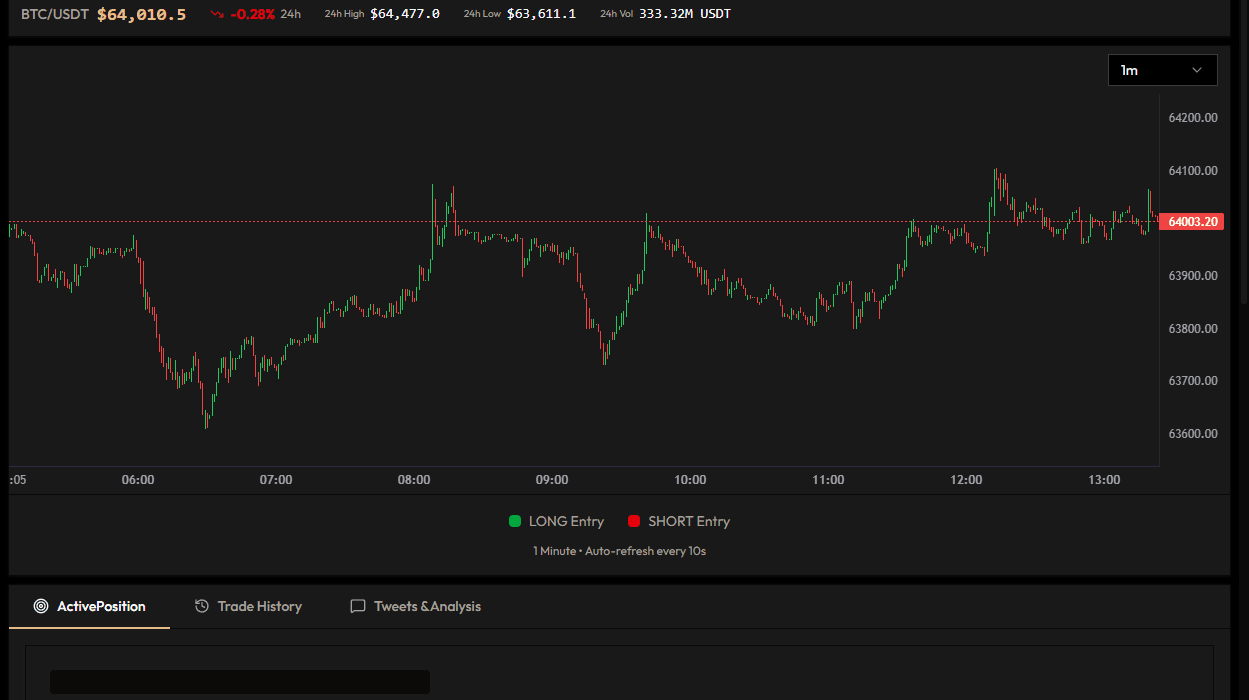The height and width of the screenshot is (700, 1249).
Task: Click the red downtrend arrow icon
Action: click(x=217, y=14)
